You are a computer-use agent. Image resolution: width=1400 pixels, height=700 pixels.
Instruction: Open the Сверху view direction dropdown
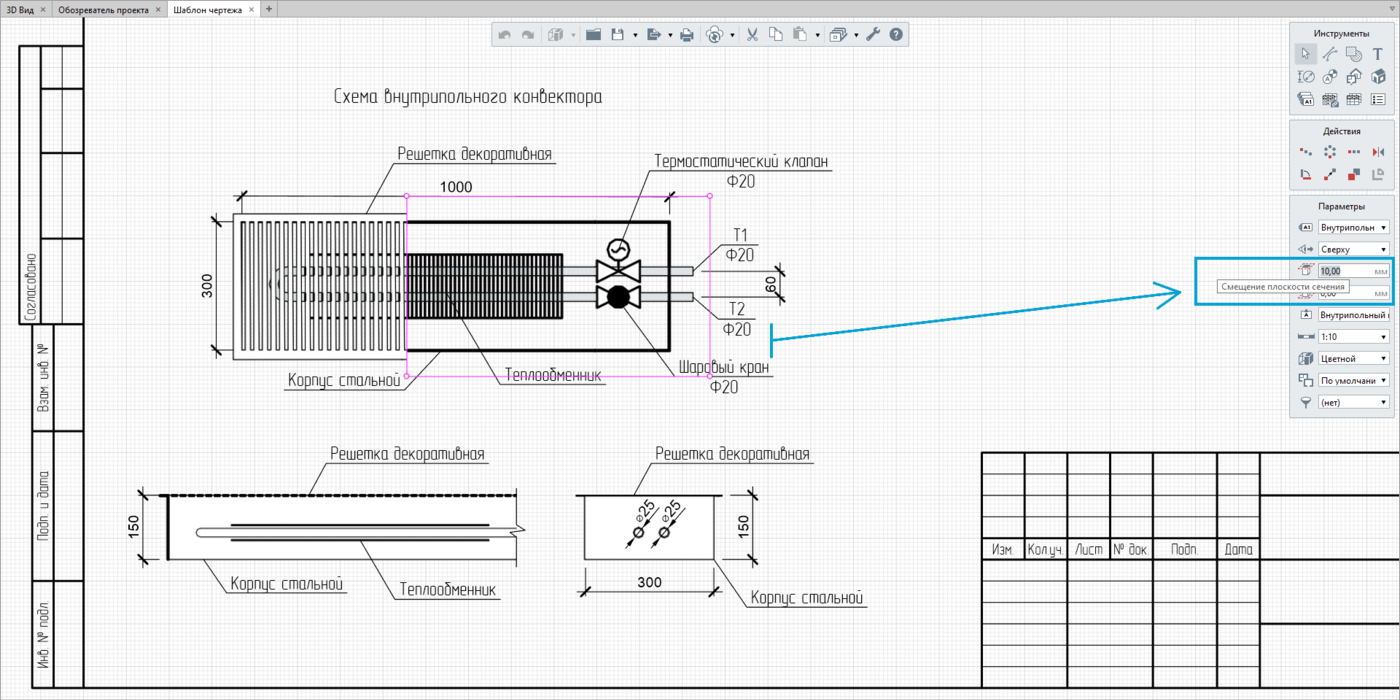coord(1353,249)
